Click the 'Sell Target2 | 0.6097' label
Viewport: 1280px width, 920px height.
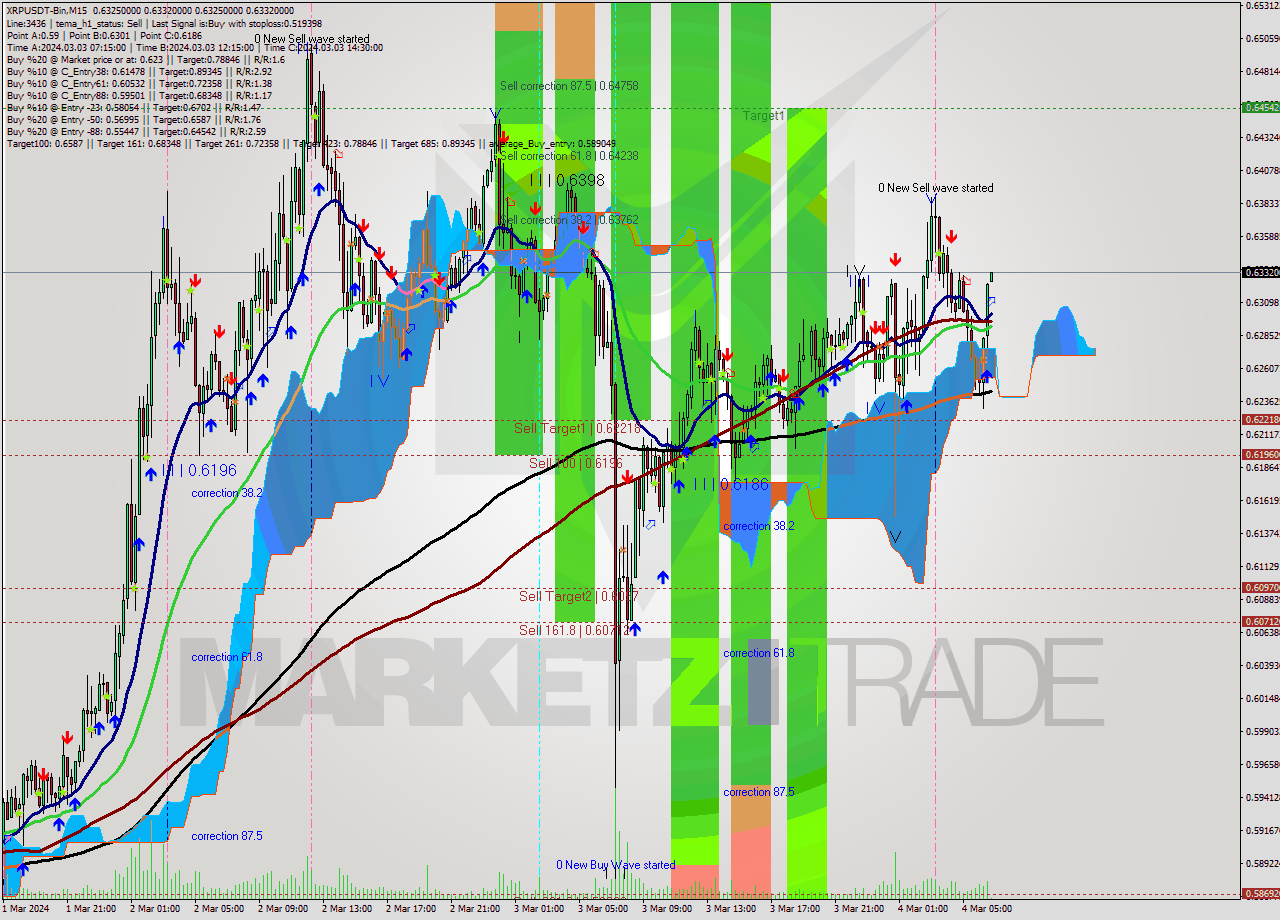click(x=579, y=596)
